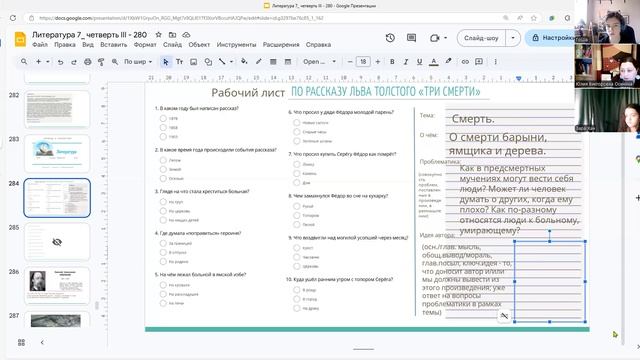The height and width of the screenshot is (360, 640).
Task: Bookmark this page in browser address bar
Action: [x=533, y=18]
